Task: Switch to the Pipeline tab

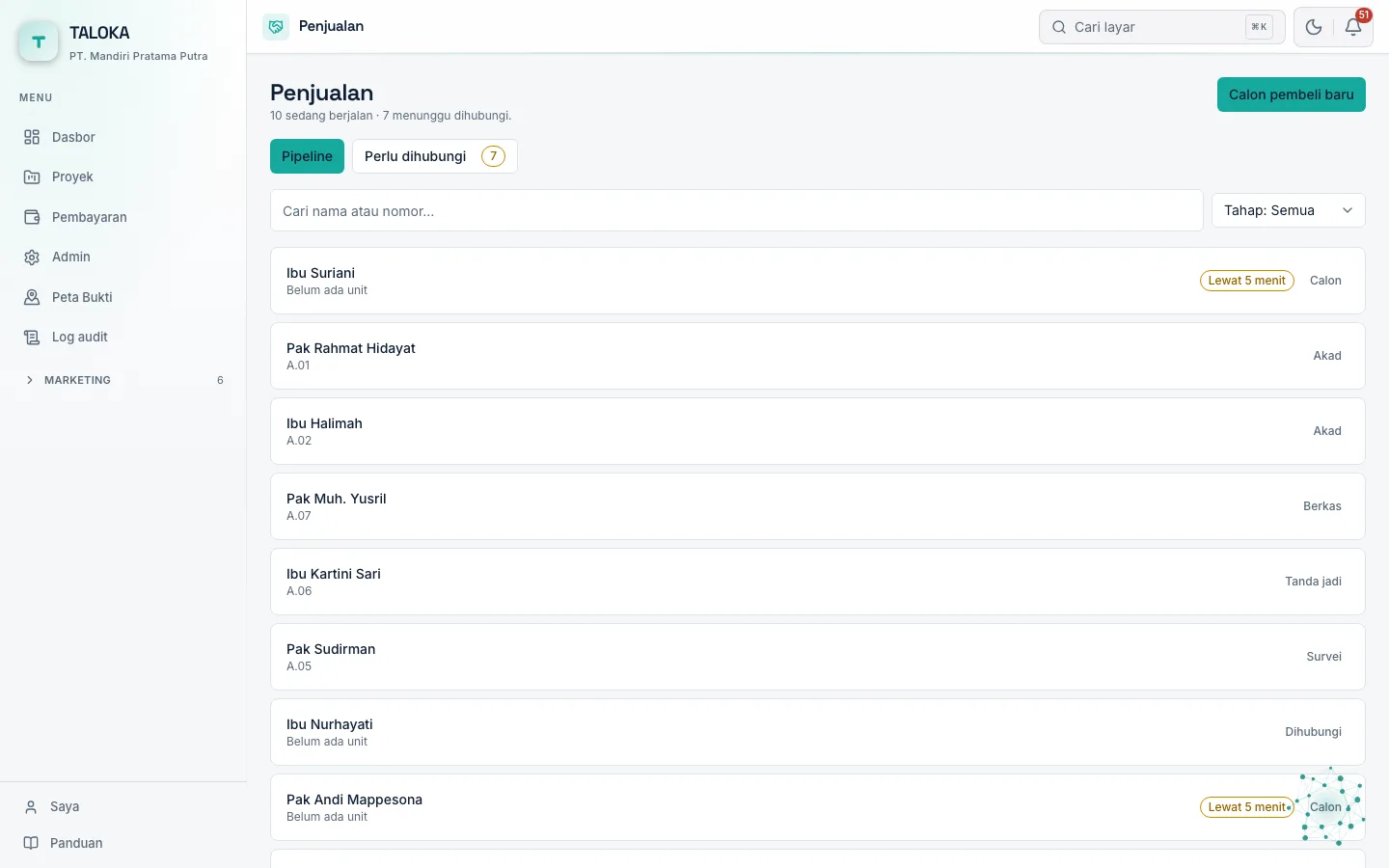Action: coord(307,156)
